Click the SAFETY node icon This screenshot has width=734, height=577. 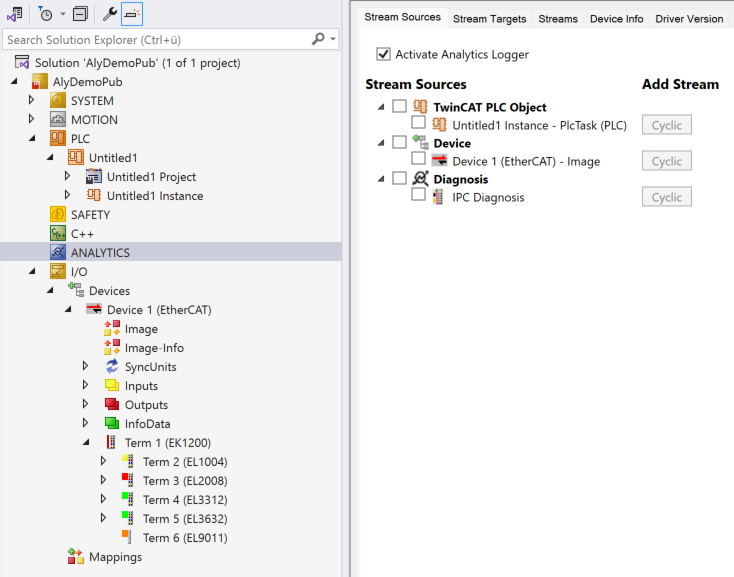click(58, 215)
